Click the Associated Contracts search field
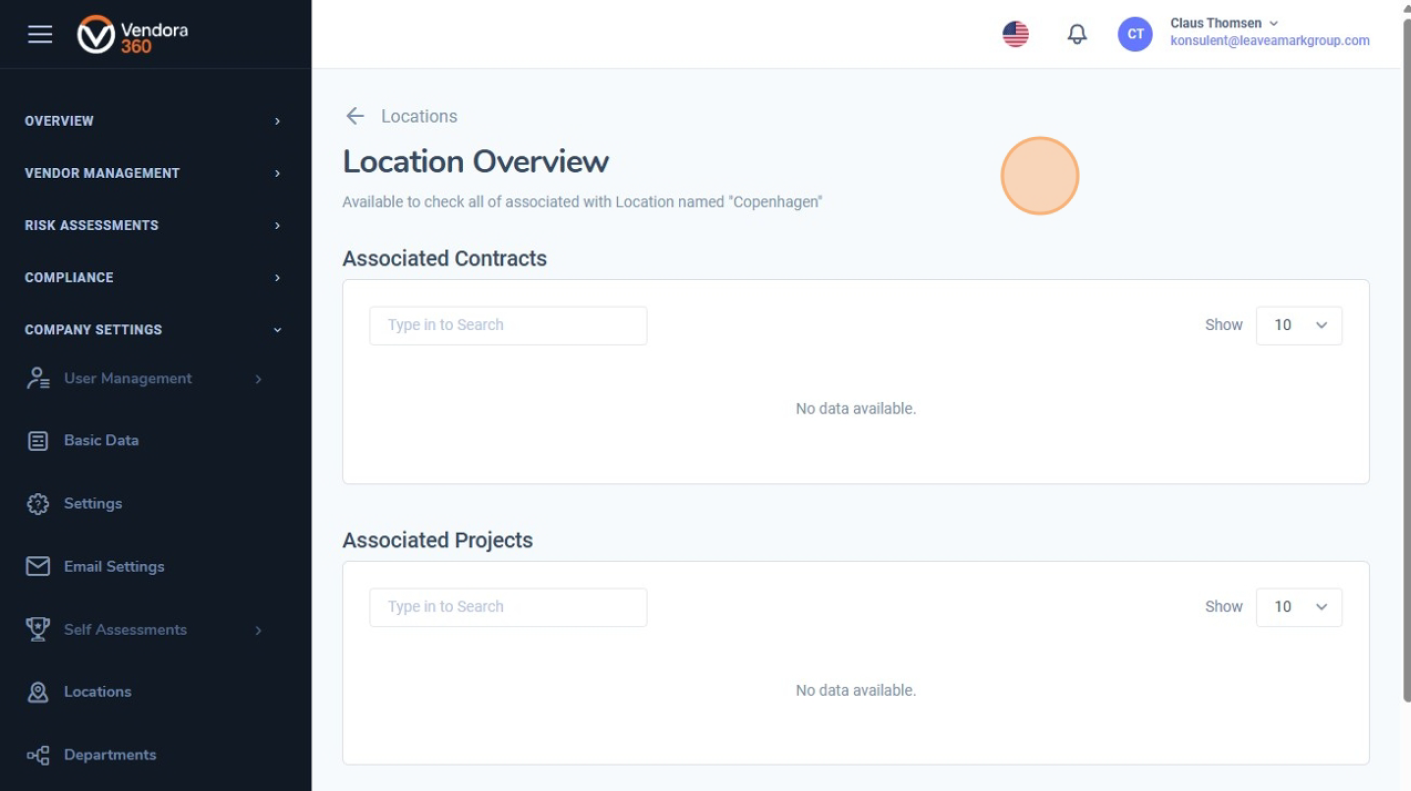 pos(508,325)
